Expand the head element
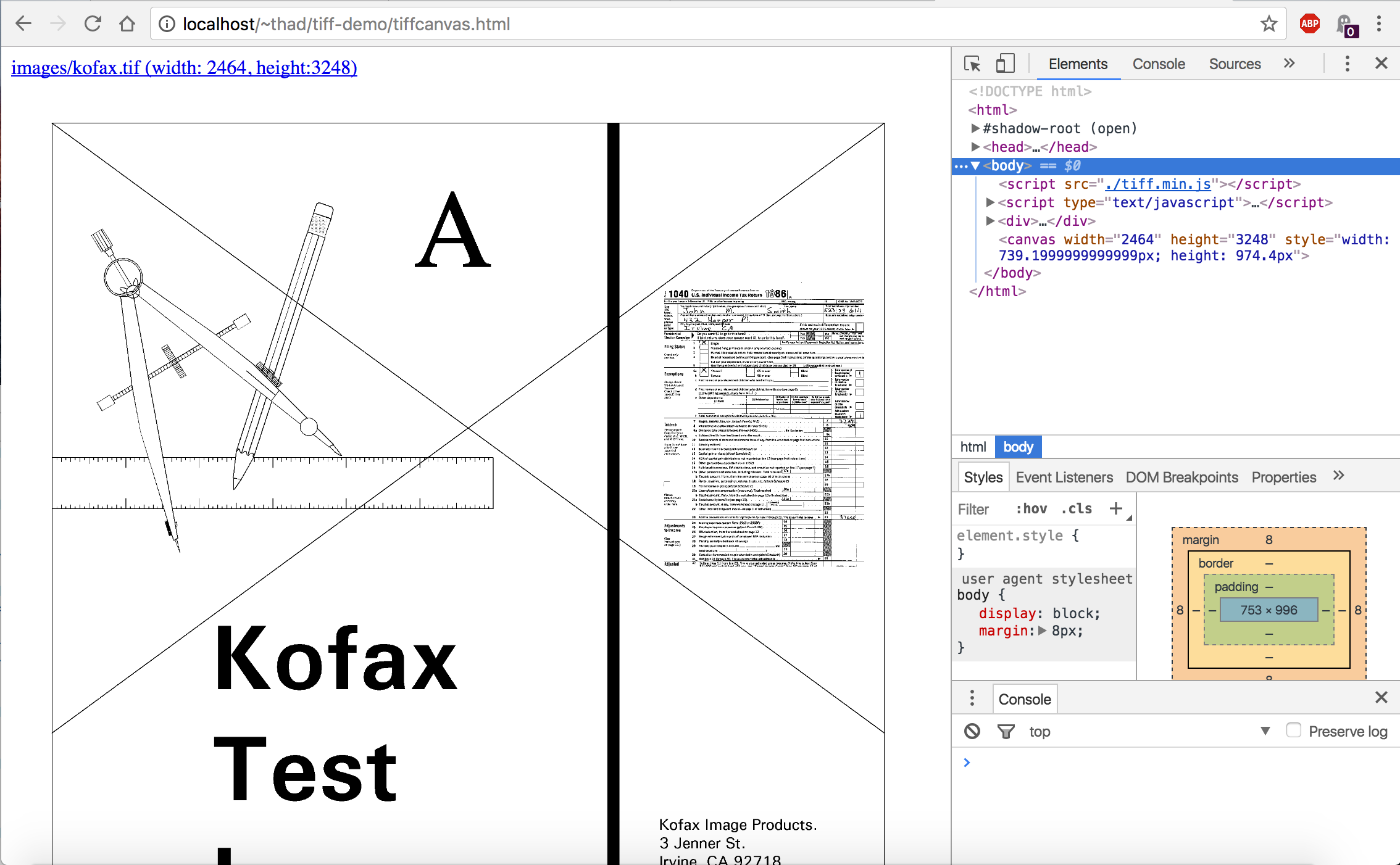The height and width of the screenshot is (865, 1400). click(975, 147)
